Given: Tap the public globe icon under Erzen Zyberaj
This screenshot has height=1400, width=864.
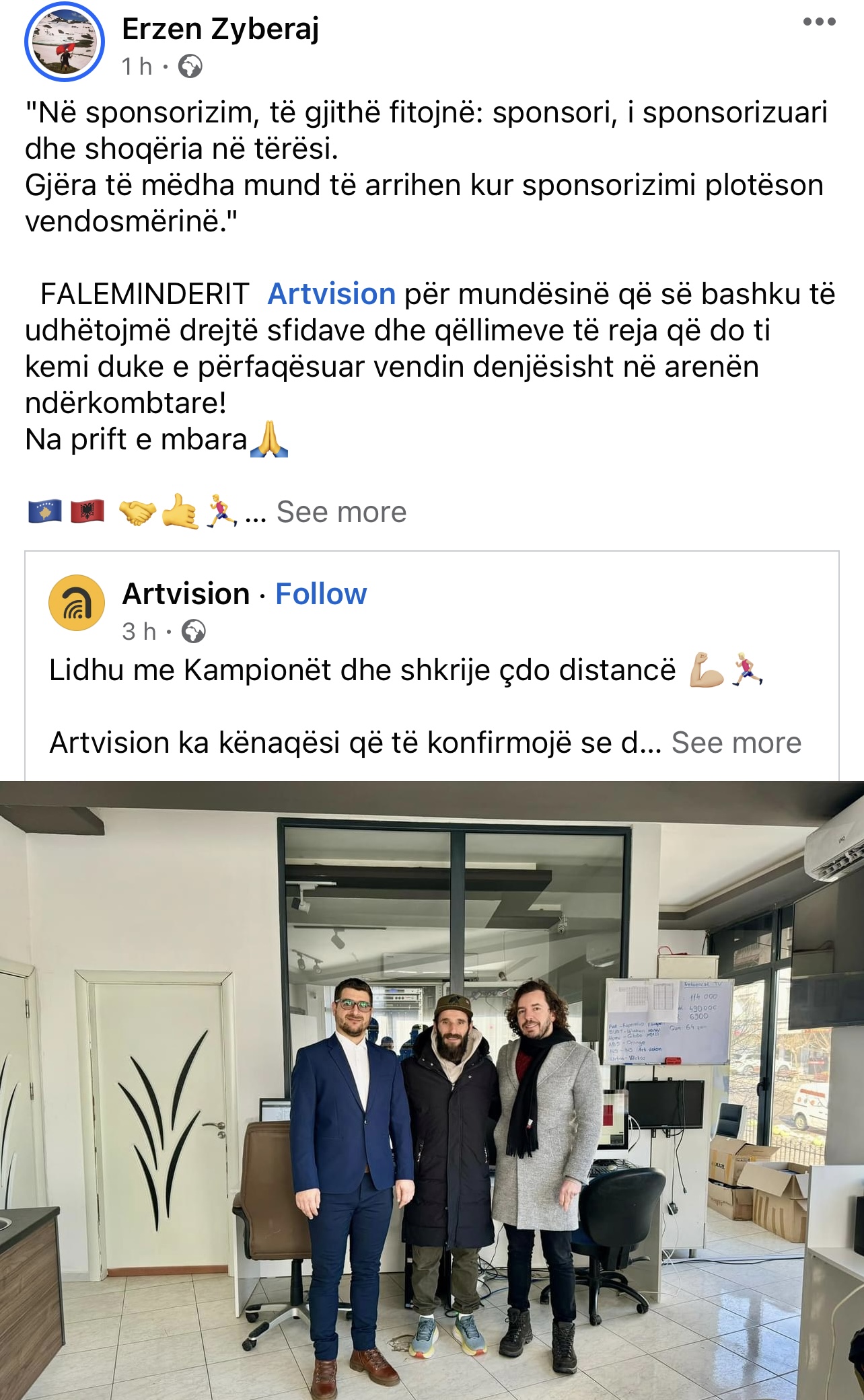Looking at the screenshot, I should click(190, 67).
